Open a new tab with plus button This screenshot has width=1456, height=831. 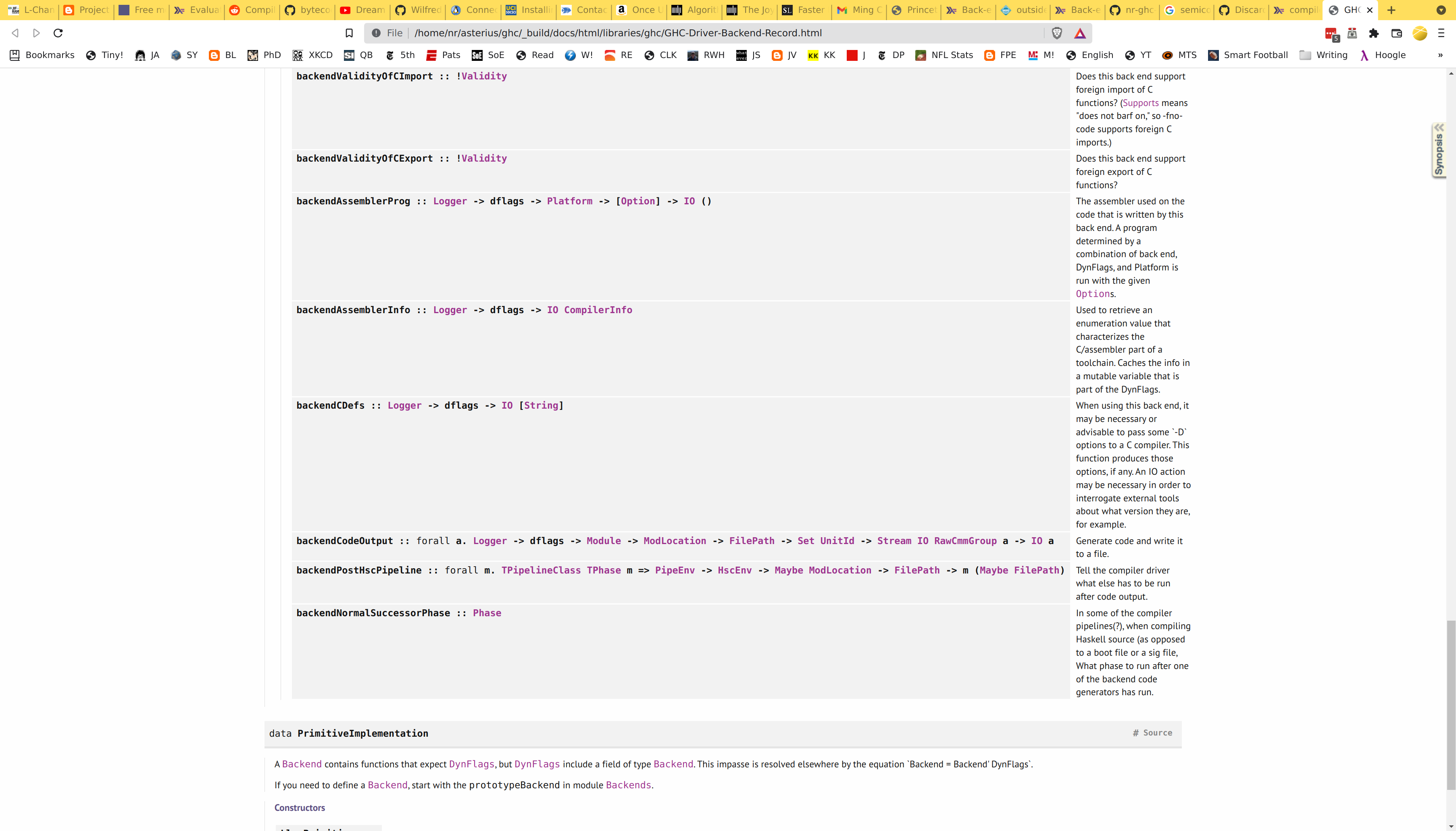(x=1391, y=10)
